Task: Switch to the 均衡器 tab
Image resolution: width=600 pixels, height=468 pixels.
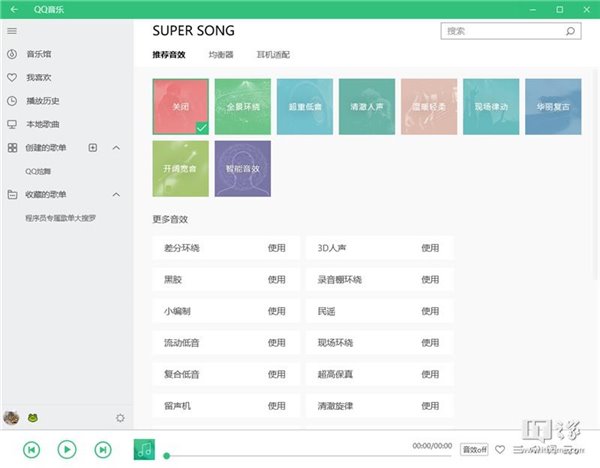Action: tap(221, 55)
